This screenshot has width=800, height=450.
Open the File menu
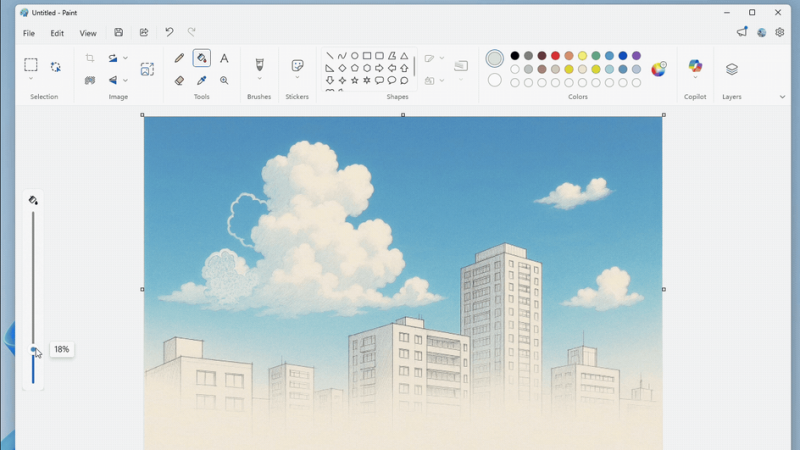(29, 33)
